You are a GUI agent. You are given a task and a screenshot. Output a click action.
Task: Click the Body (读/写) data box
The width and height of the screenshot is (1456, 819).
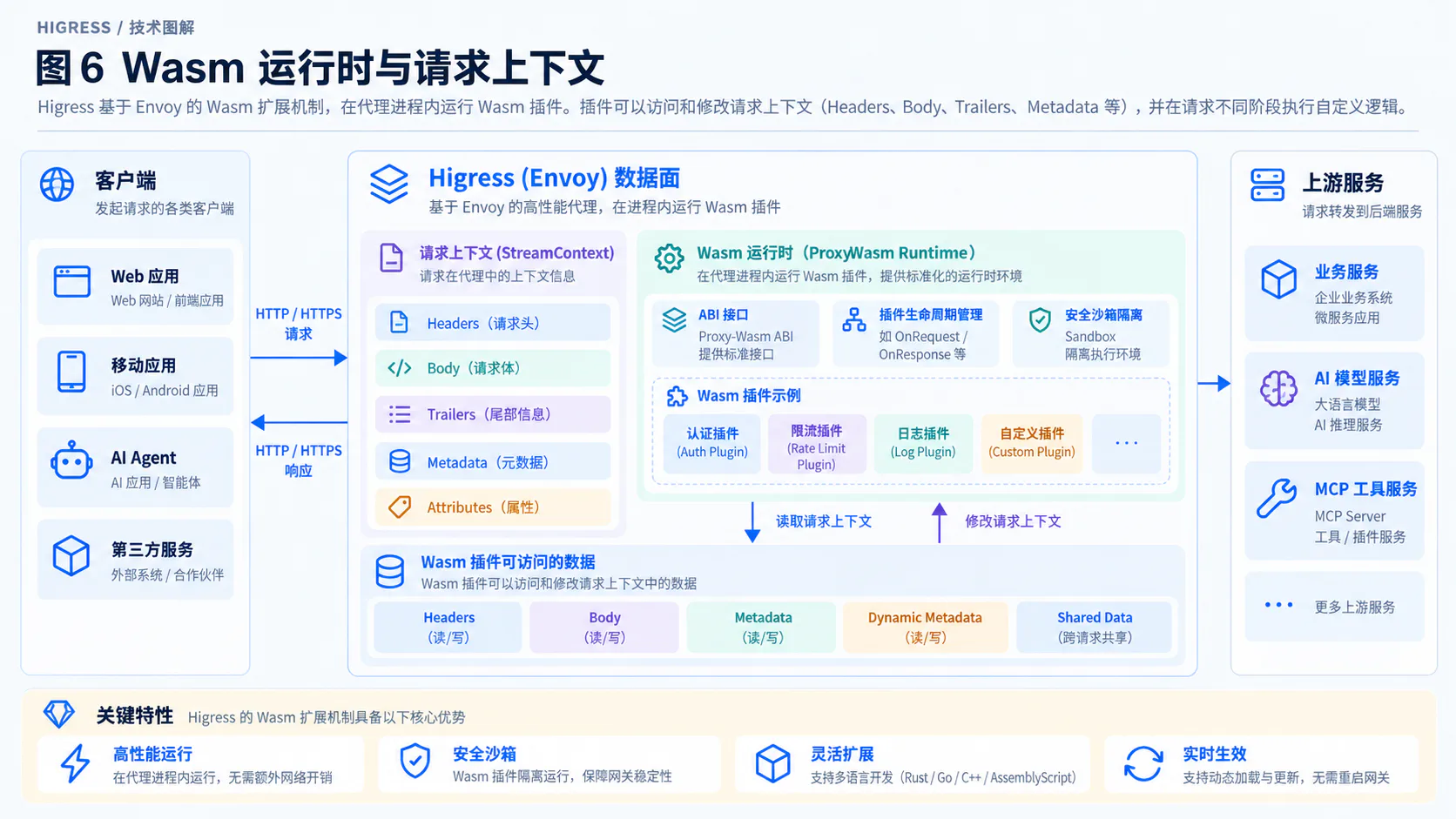click(604, 628)
